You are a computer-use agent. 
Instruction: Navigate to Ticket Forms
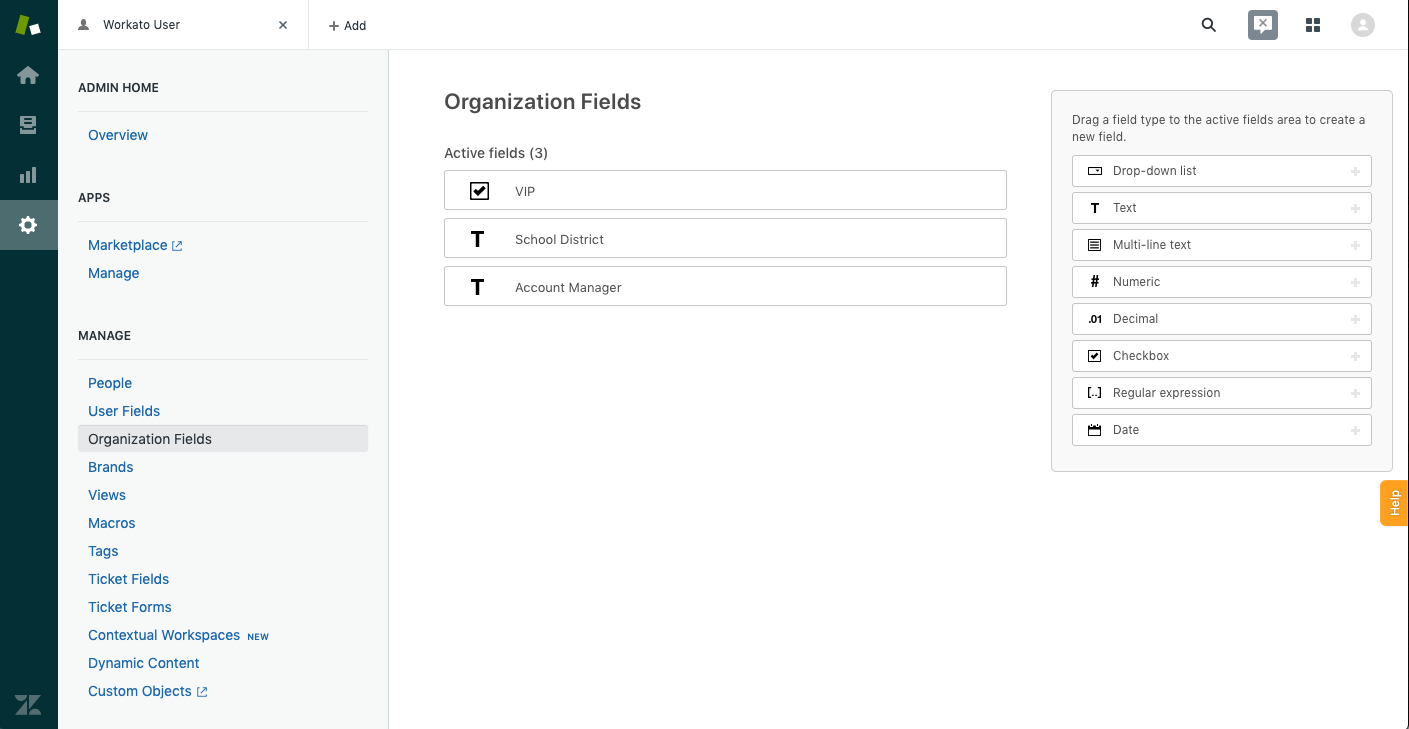(129, 607)
